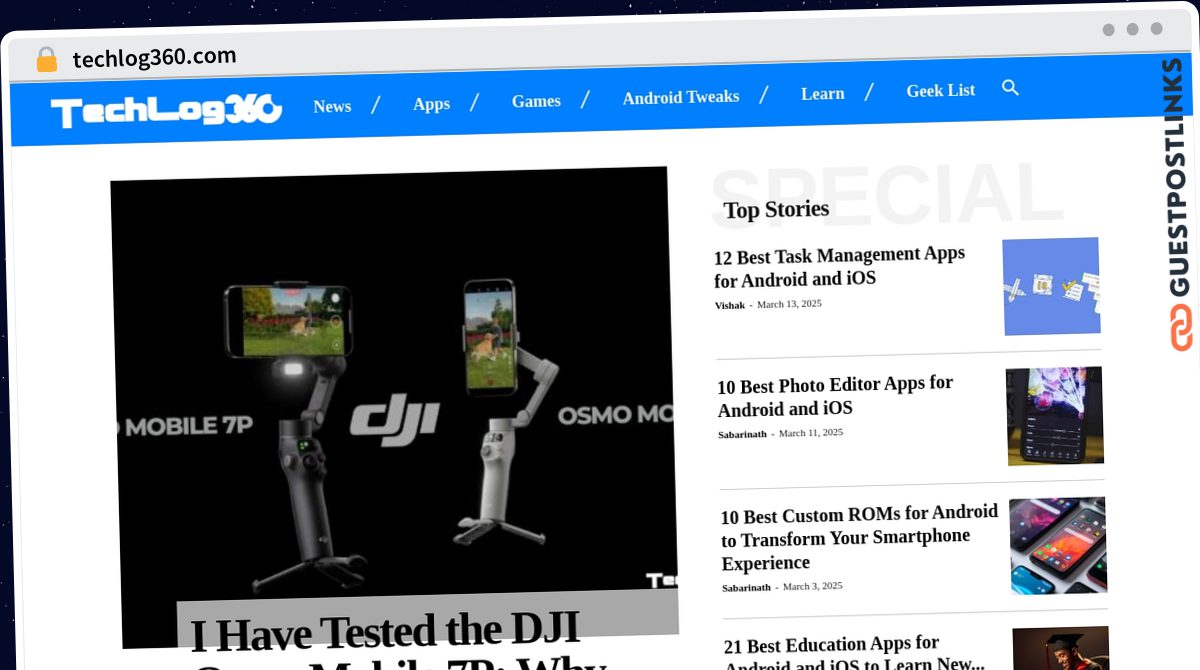Click the TechLog360 site logo
This screenshot has width=1200, height=670.
coord(166,110)
